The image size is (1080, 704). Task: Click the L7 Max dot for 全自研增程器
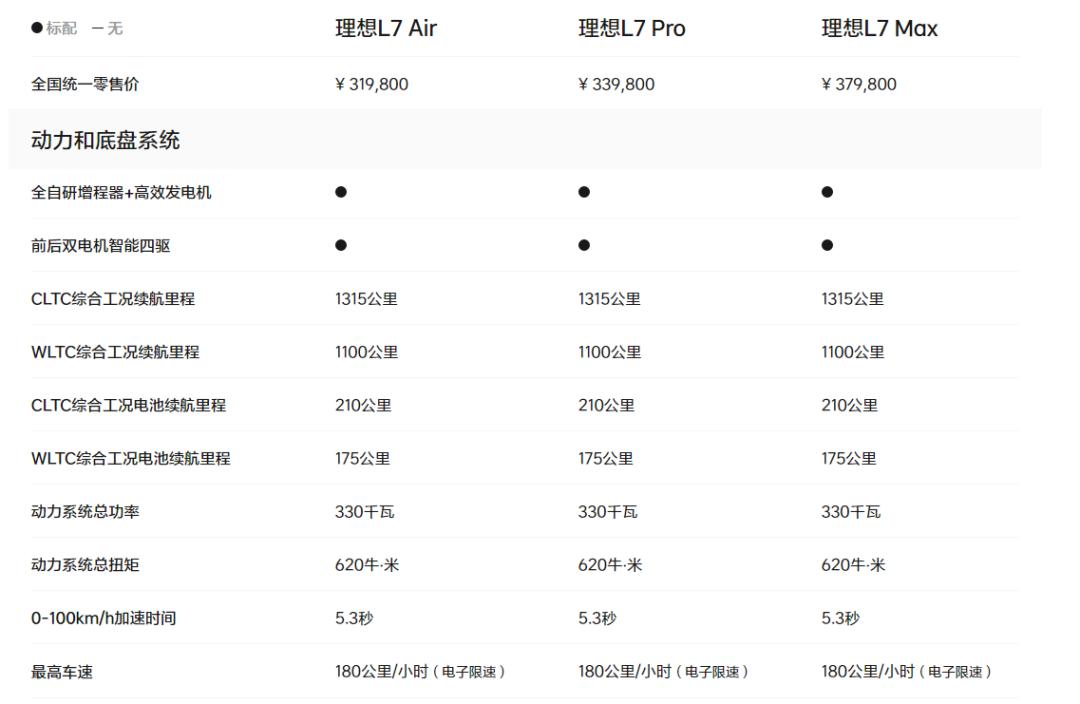[x=827, y=192]
